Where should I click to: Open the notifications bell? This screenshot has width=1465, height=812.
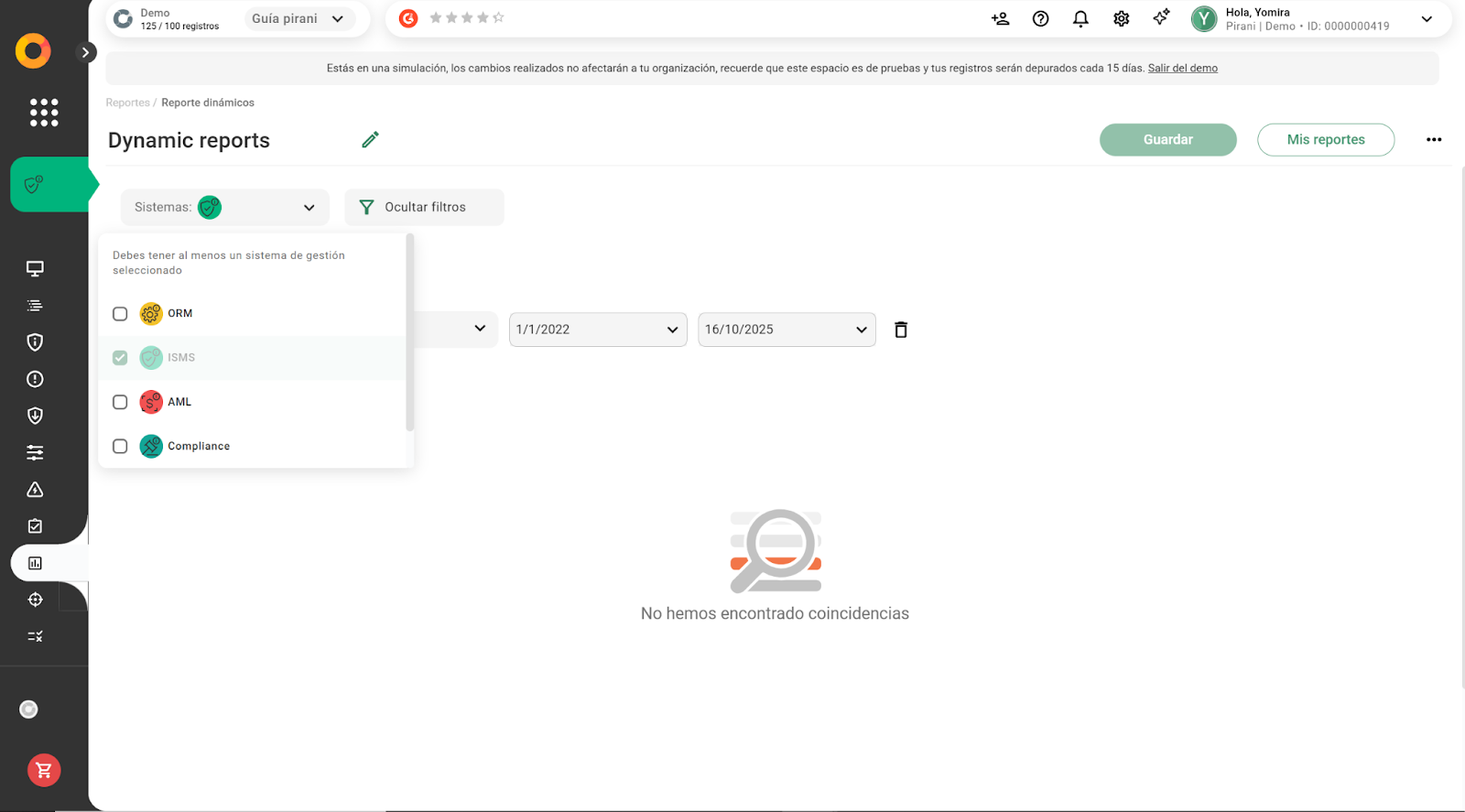tap(1080, 18)
